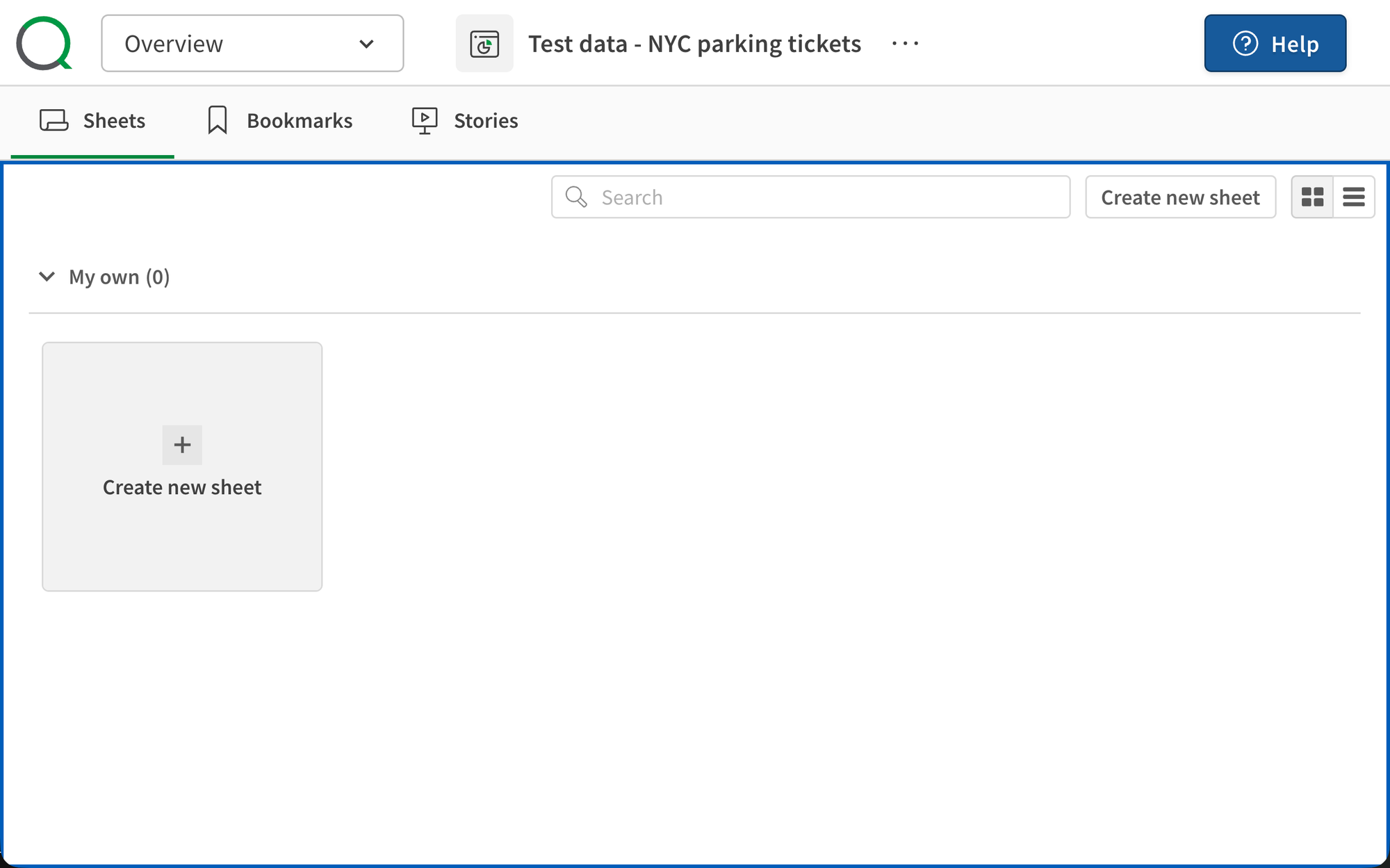Click the question mark Help icon
The height and width of the screenshot is (868, 1390).
(x=1245, y=43)
